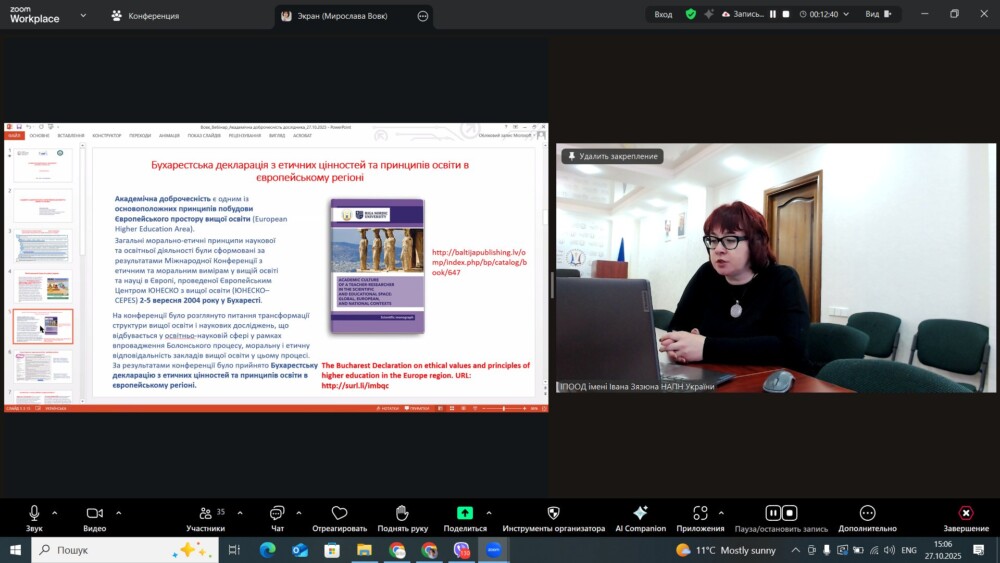Viewport: 1000px width, 563px height.
Task: Raise hand with Поднять руку
Action: (402, 514)
